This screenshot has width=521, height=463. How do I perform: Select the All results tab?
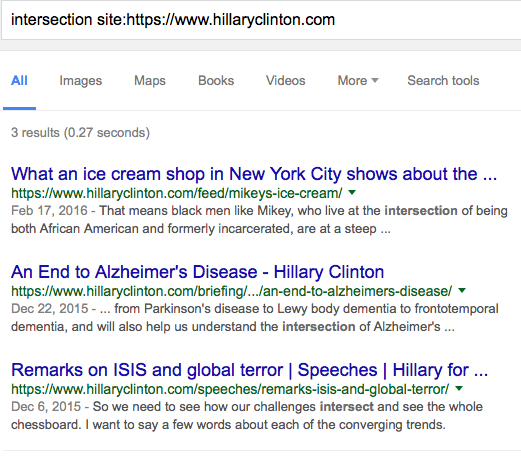[19, 81]
